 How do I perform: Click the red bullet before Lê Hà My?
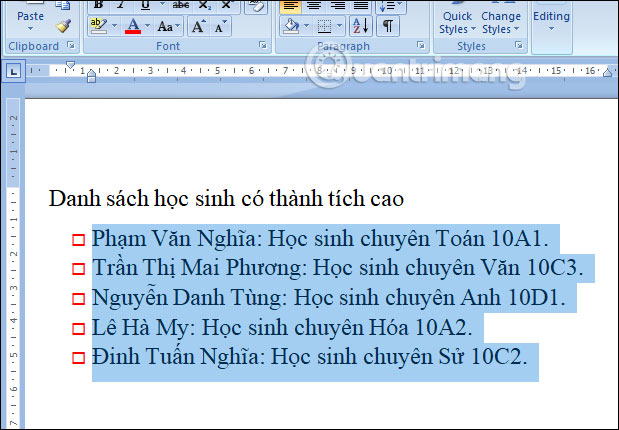click(x=79, y=329)
